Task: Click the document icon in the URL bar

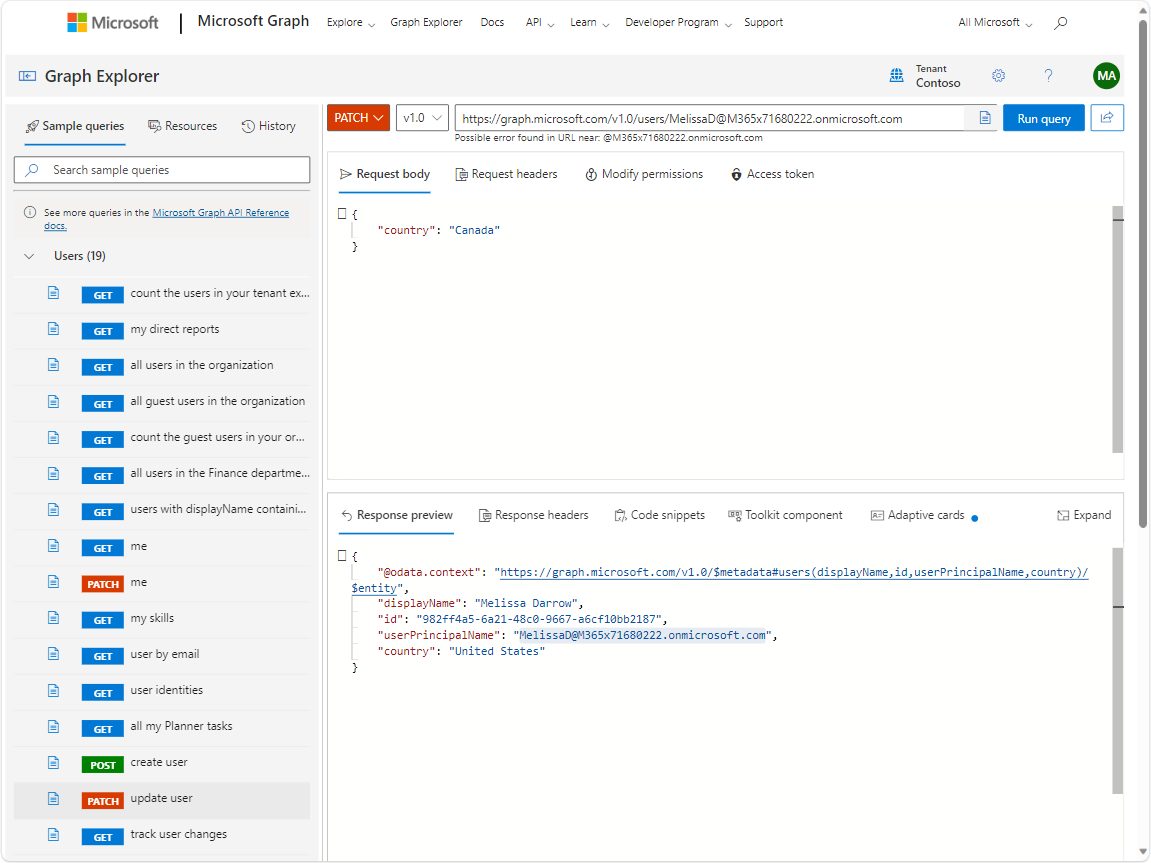Action: (x=984, y=118)
